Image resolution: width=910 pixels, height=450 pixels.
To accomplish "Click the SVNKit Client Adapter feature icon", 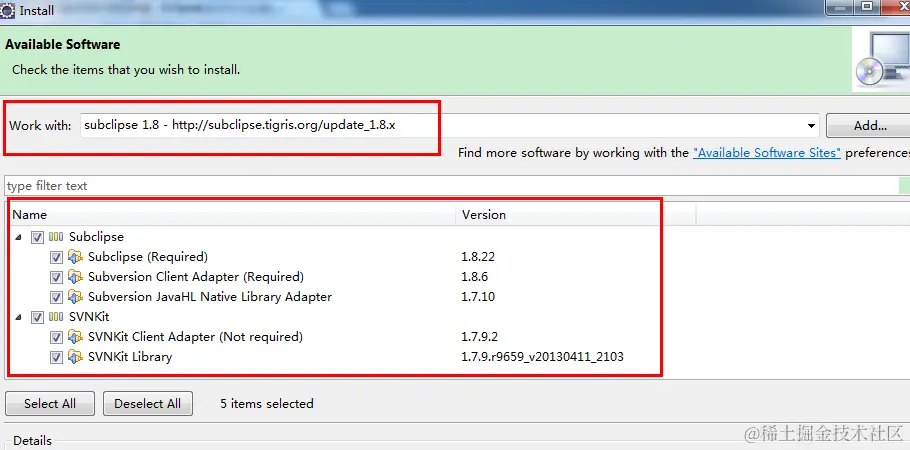I will pyautogui.click(x=75, y=337).
